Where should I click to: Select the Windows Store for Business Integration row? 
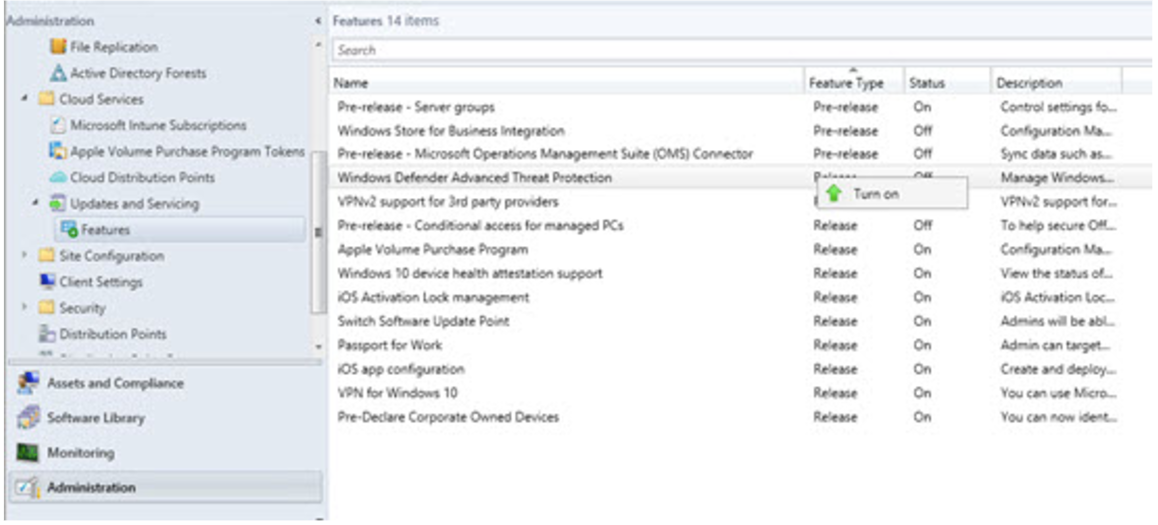(x=451, y=131)
